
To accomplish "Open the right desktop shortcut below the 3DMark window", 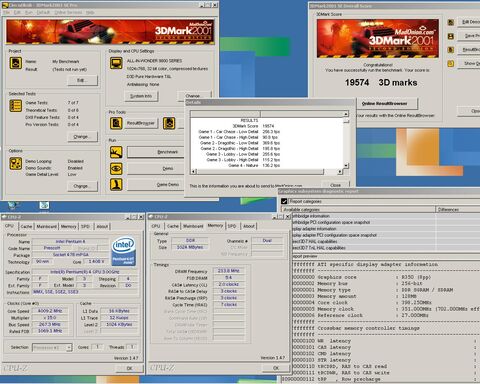I will click(x=44, y=205).
